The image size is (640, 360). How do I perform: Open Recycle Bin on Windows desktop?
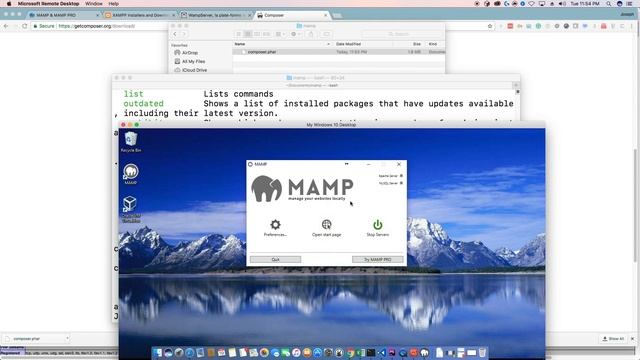tap(131, 142)
